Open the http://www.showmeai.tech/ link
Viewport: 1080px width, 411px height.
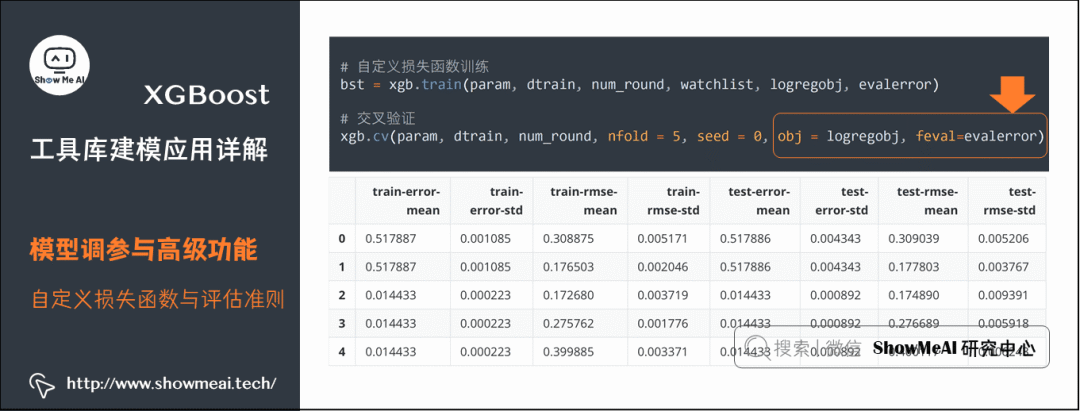click(171, 383)
